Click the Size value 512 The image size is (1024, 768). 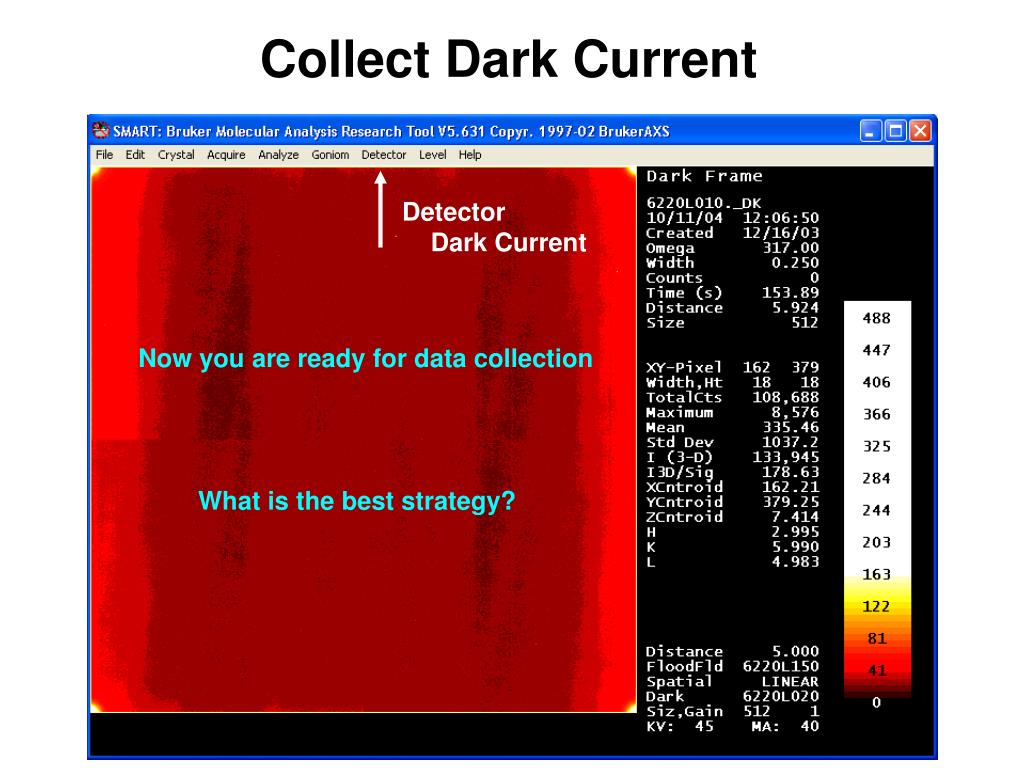[x=805, y=323]
